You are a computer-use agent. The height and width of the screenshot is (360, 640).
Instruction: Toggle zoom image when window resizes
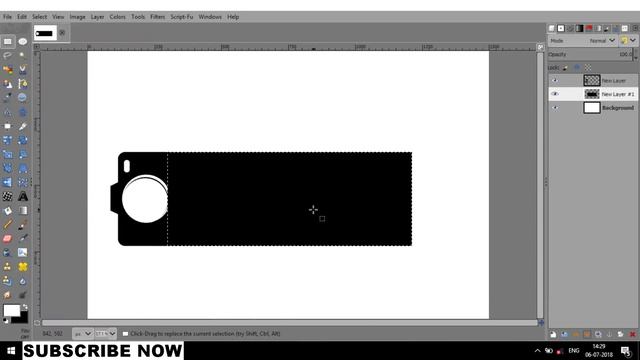coord(540,47)
